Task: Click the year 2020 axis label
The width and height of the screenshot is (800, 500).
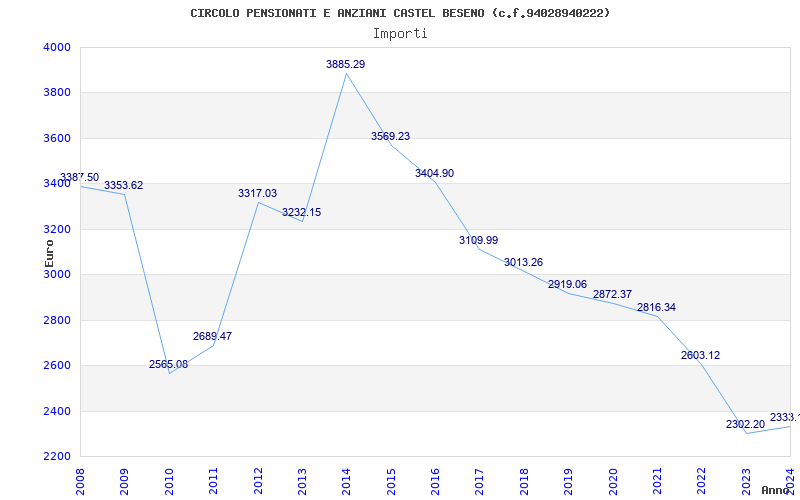Action: click(x=613, y=481)
